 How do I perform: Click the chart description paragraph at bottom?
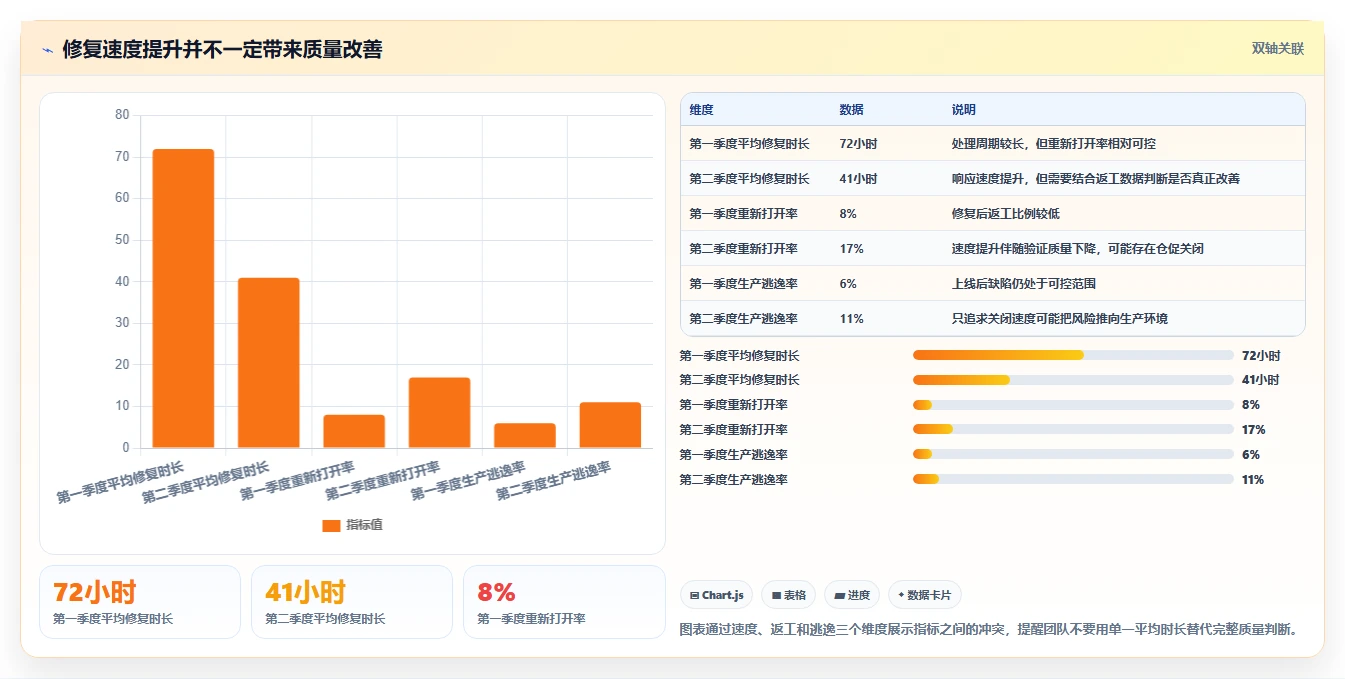tap(990, 629)
